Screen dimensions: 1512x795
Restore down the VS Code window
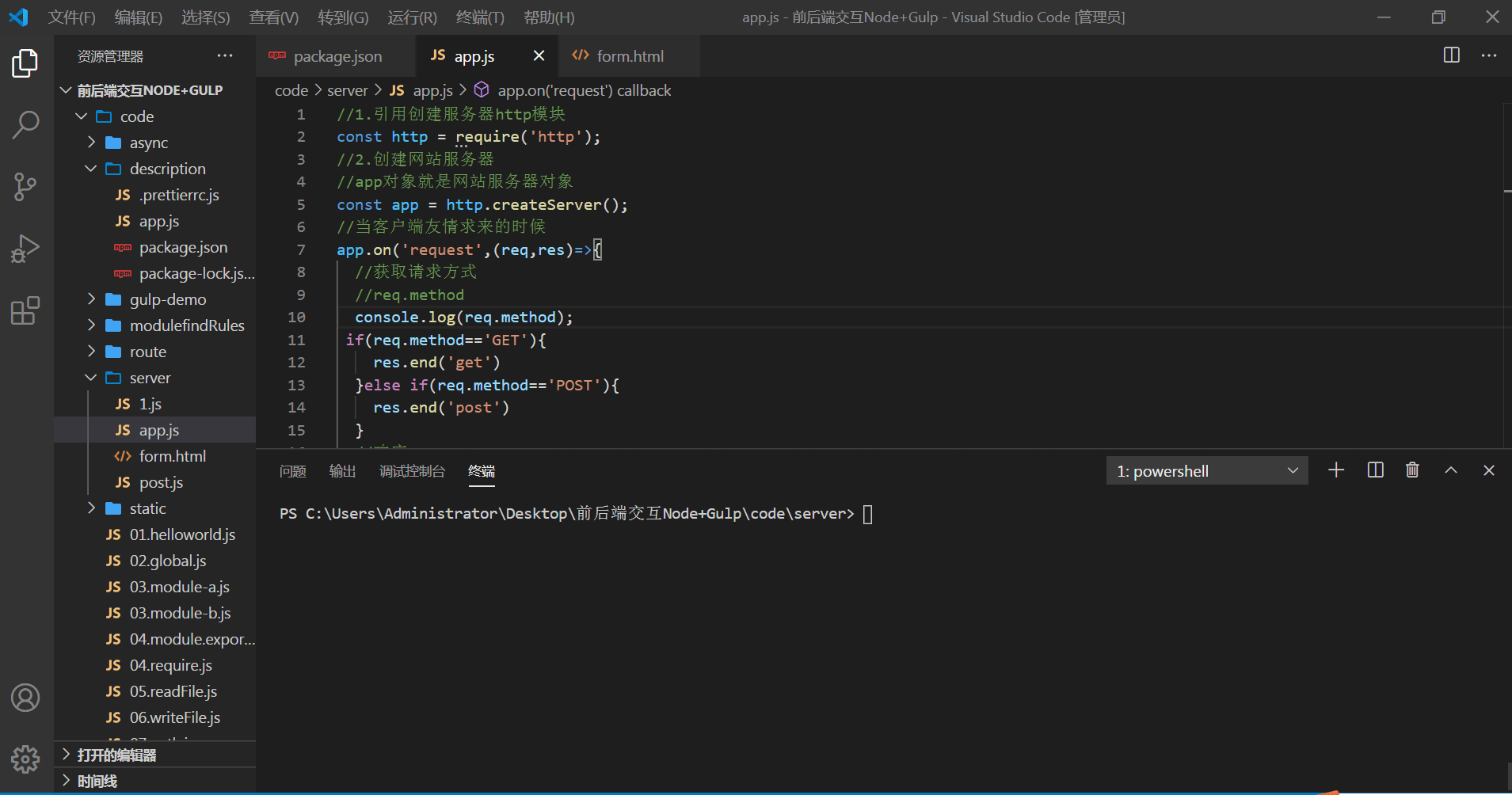coord(1438,17)
